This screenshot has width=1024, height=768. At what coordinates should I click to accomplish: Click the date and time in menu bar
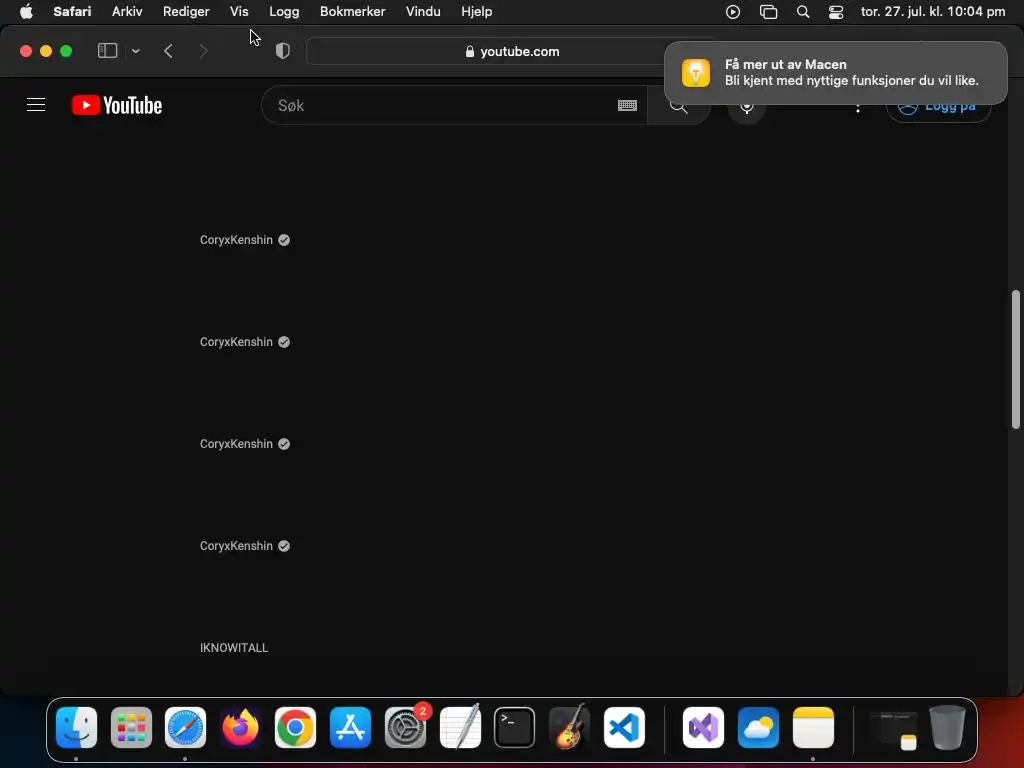pos(933,11)
